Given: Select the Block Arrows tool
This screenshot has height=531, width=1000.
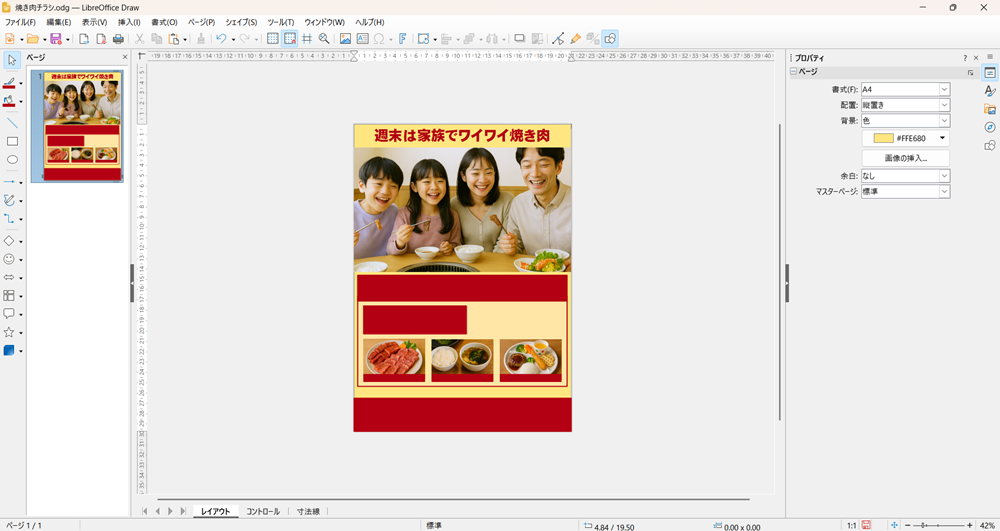Looking at the screenshot, I should [x=9, y=277].
